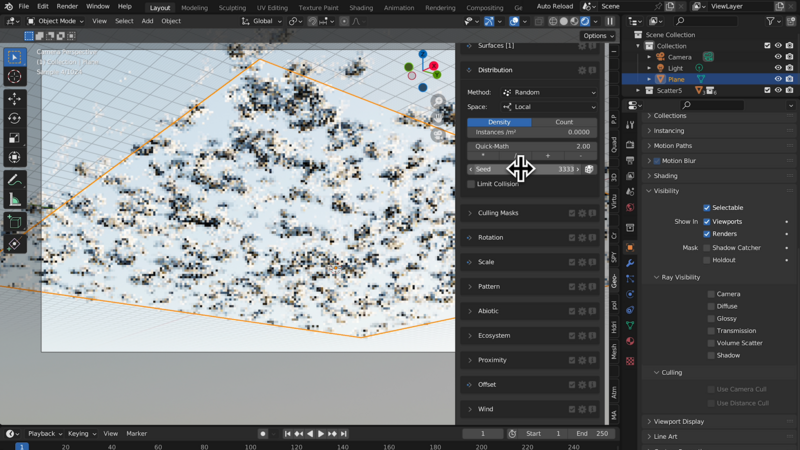The width and height of the screenshot is (800, 450).
Task: Jump to the last frame
Action: click(x=344, y=434)
